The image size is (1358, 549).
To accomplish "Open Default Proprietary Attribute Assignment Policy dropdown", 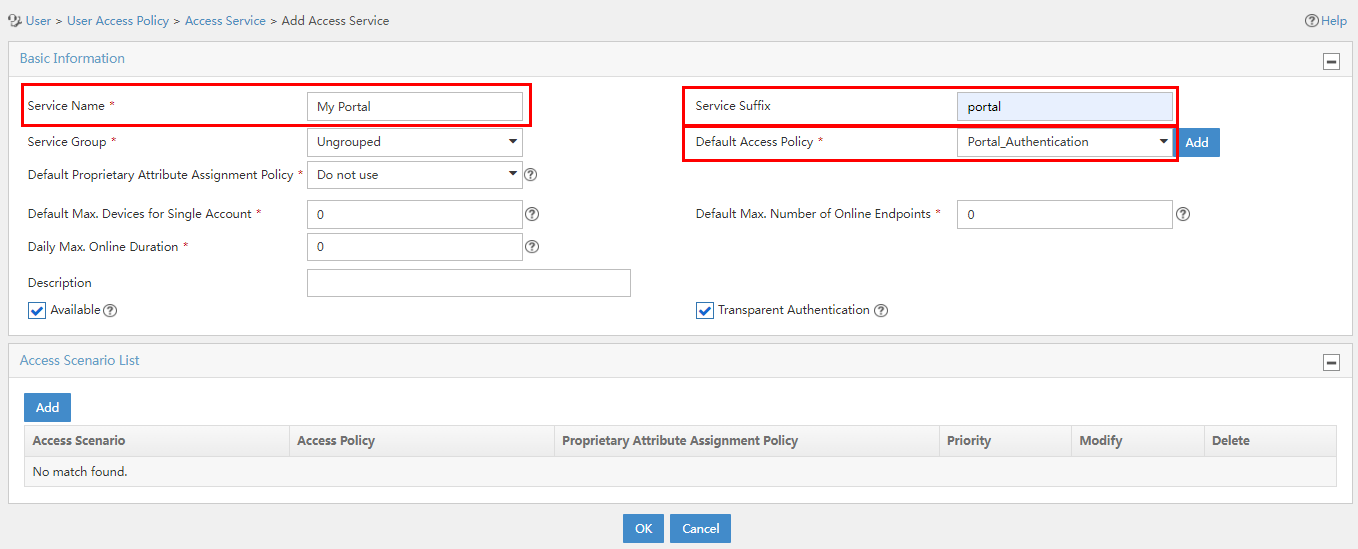I will click(415, 175).
